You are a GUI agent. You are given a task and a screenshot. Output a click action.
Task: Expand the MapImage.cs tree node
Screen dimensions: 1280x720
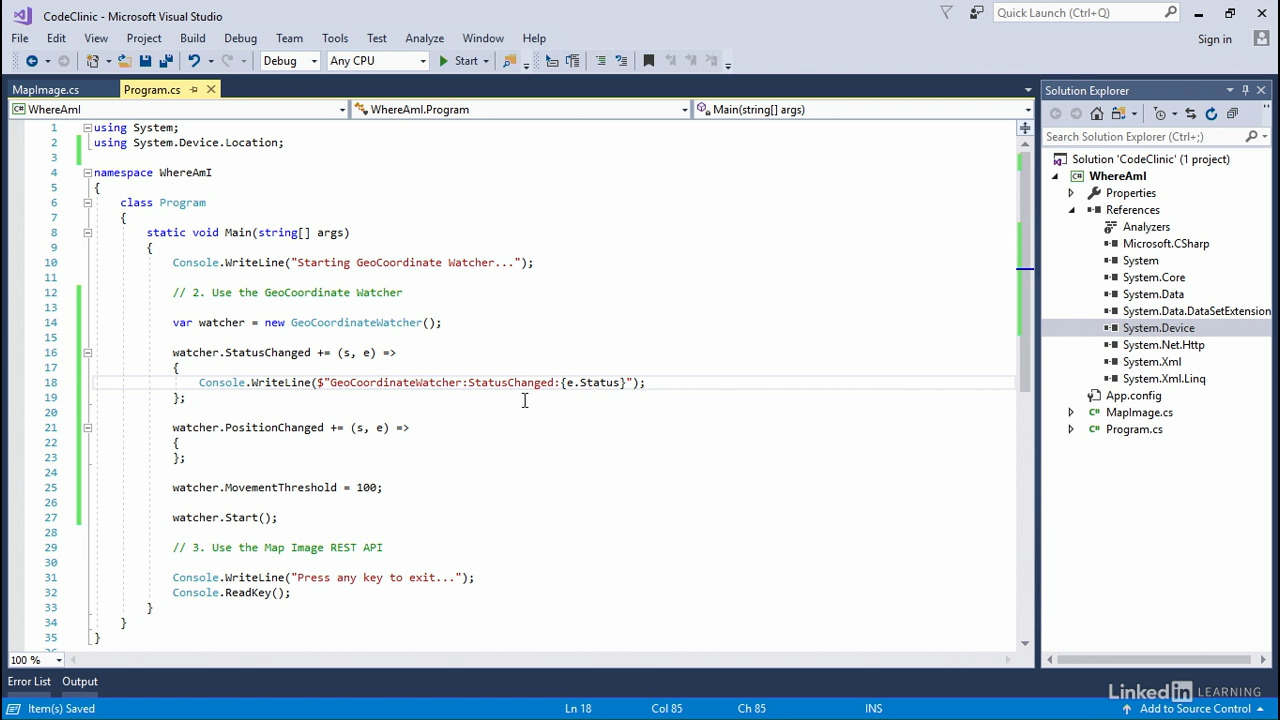(1071, 413)
